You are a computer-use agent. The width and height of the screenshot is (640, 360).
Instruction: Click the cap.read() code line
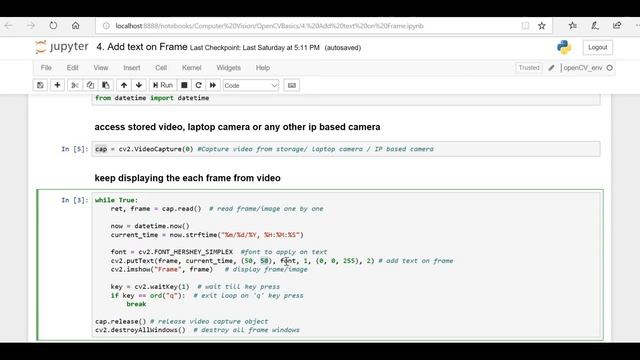(x=217, y=209)
